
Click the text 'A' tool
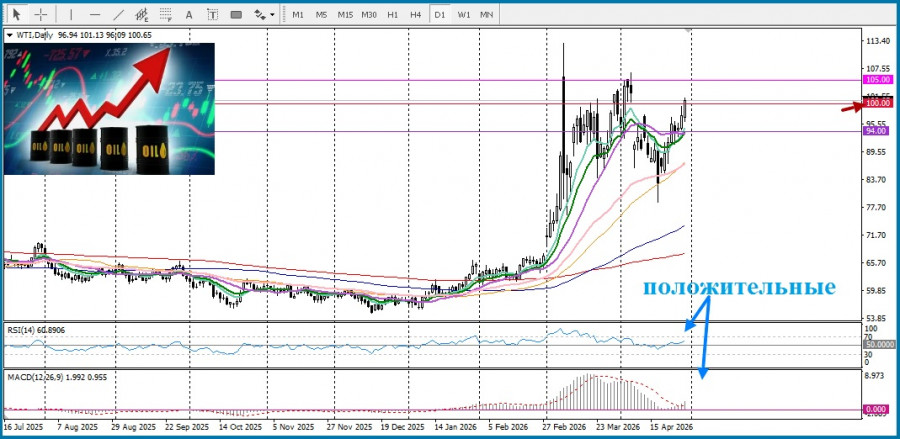click(190, 15)
